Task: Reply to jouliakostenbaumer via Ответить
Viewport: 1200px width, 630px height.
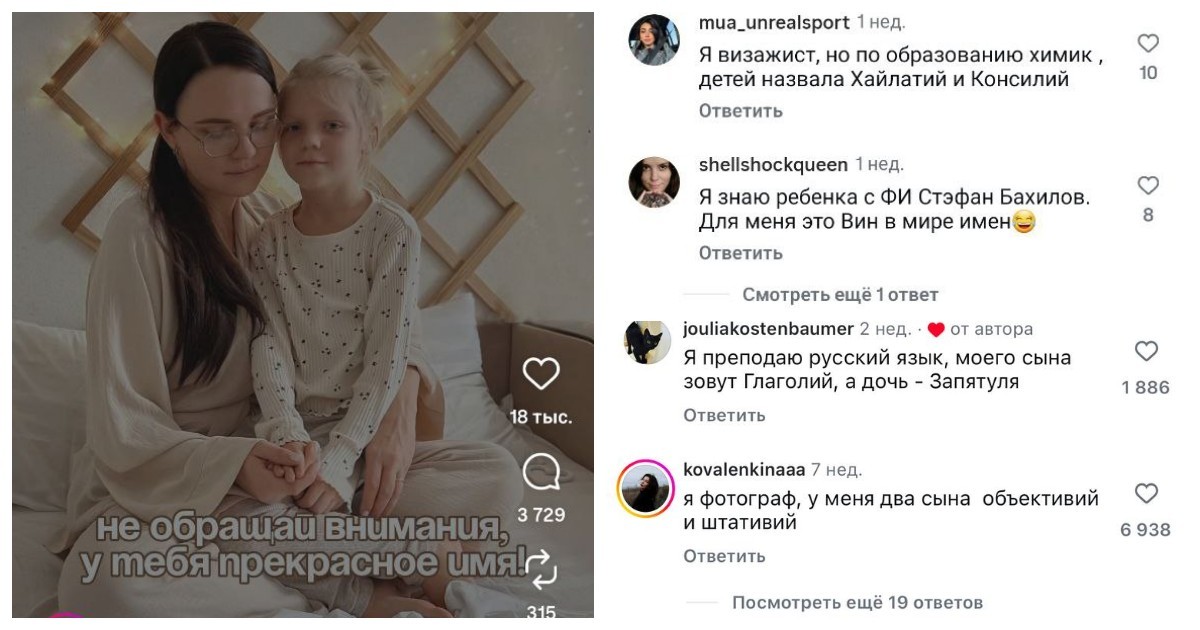Action: pos(725,415)
